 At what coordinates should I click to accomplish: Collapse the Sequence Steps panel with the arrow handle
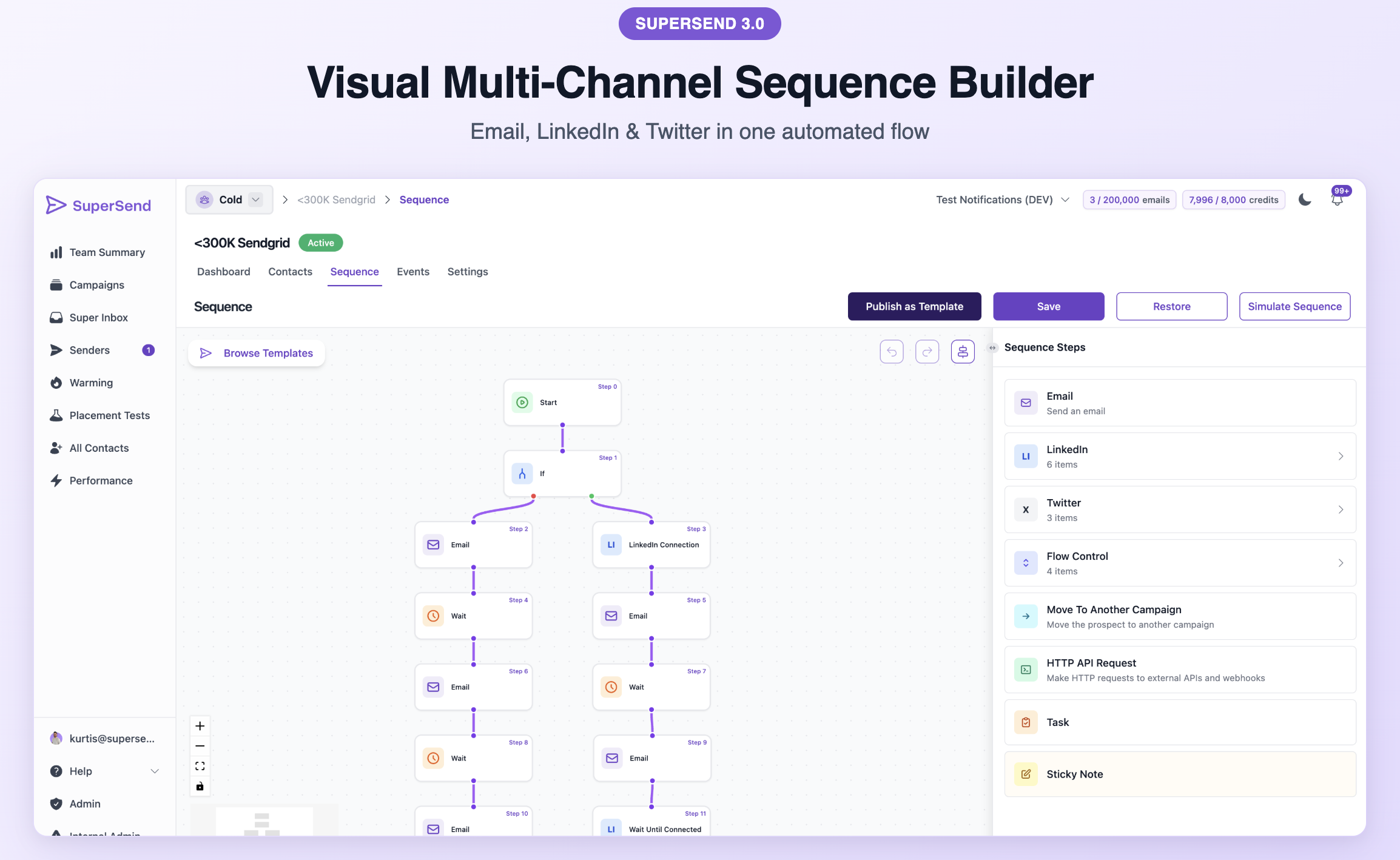point(993,348)
